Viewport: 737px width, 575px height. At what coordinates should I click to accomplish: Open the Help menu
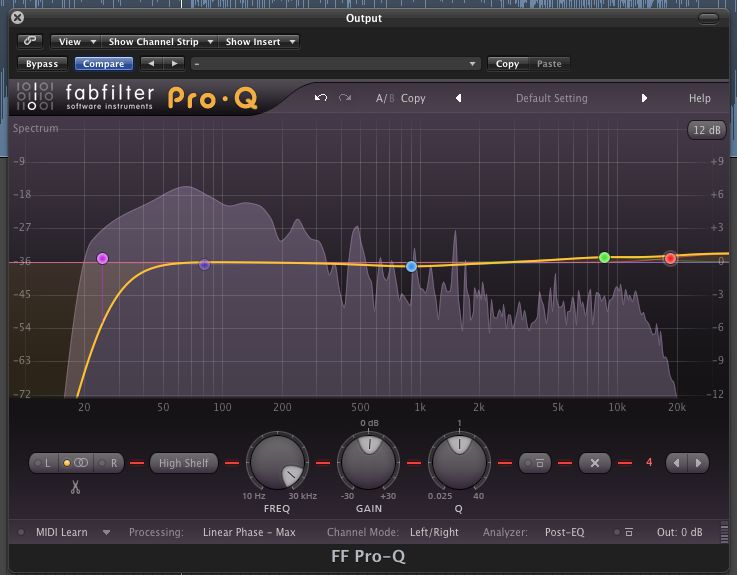point(699,98)
